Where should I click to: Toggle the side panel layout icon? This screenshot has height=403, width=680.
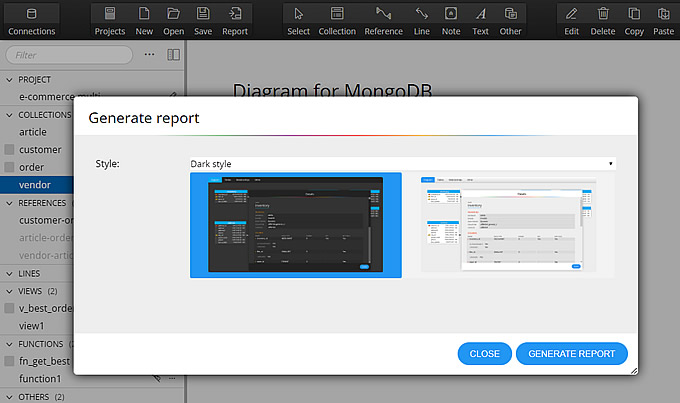point(173,55)
